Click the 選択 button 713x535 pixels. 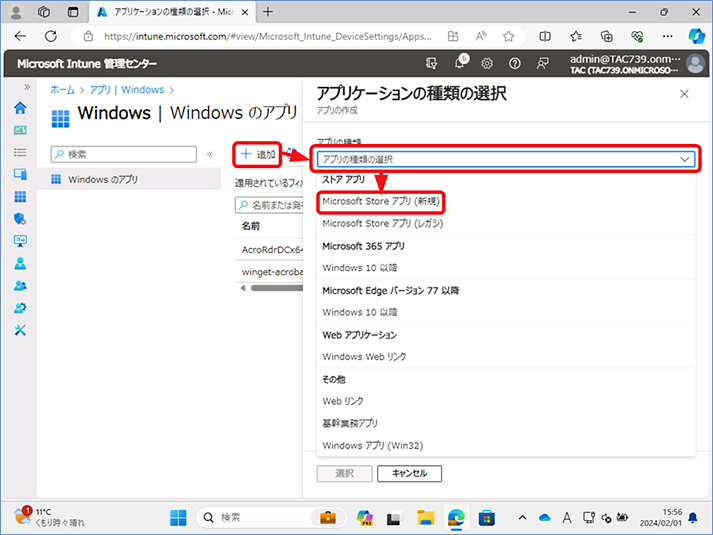344,473
